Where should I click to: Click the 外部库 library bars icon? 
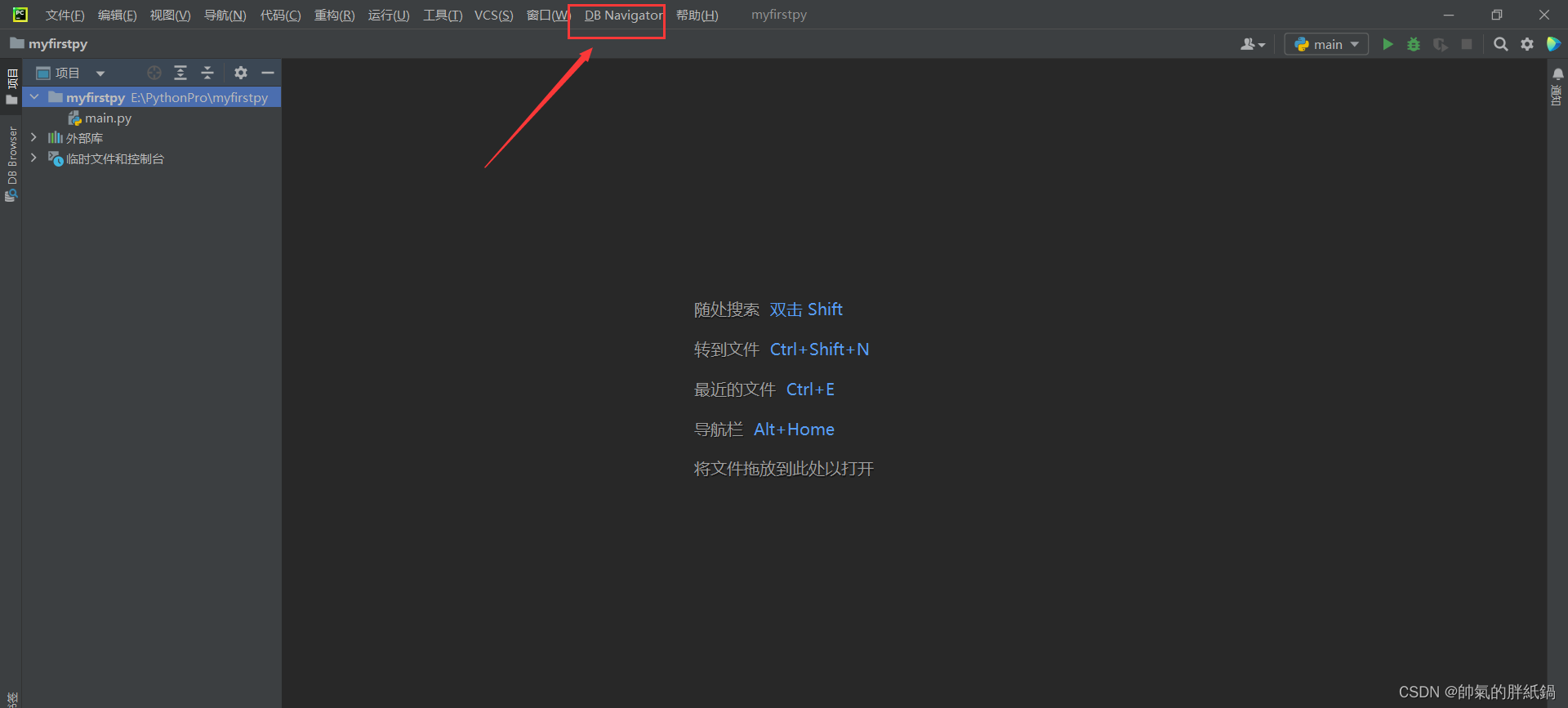(x=55, y=137)
